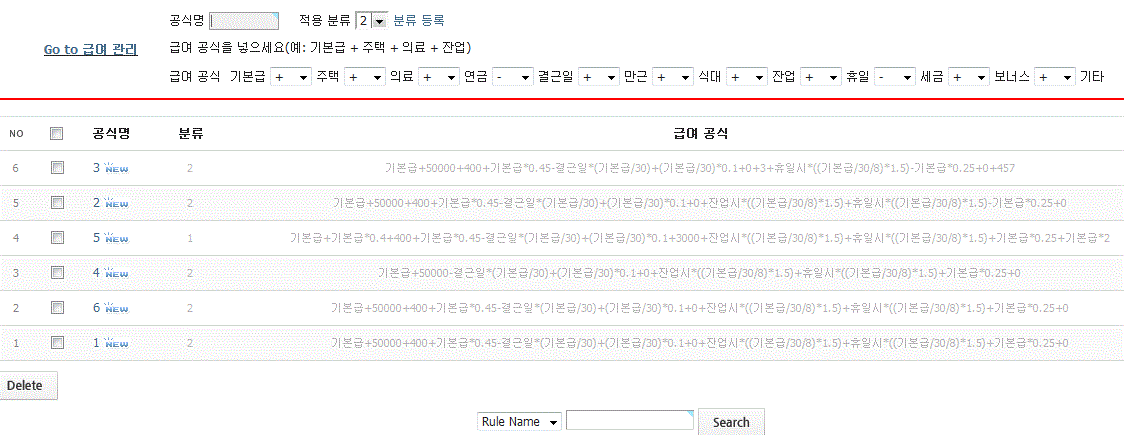
Task: Open the minus operator dropdown after 휴일
Action: click(895, 77)
